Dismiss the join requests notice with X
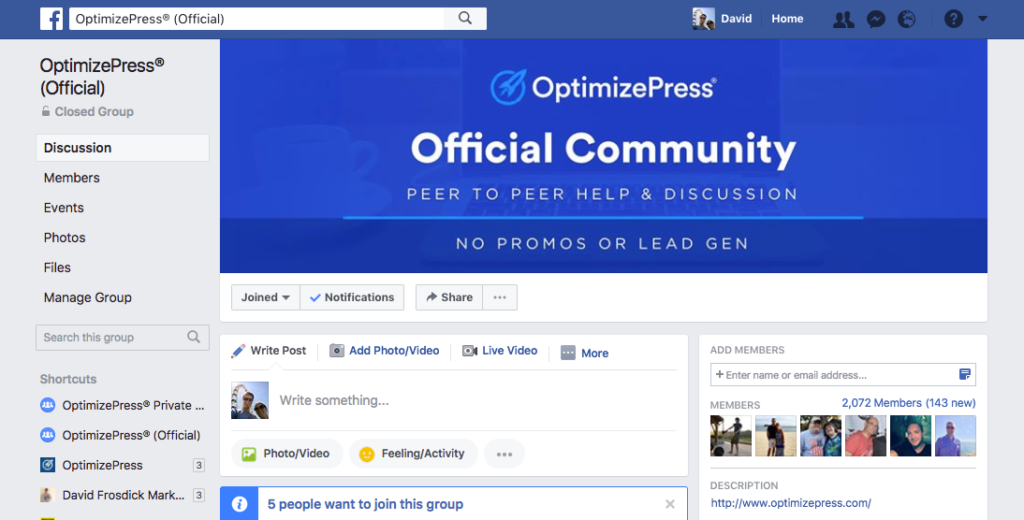The width and height of the screenshot is (1024, 520). [669, 504]
